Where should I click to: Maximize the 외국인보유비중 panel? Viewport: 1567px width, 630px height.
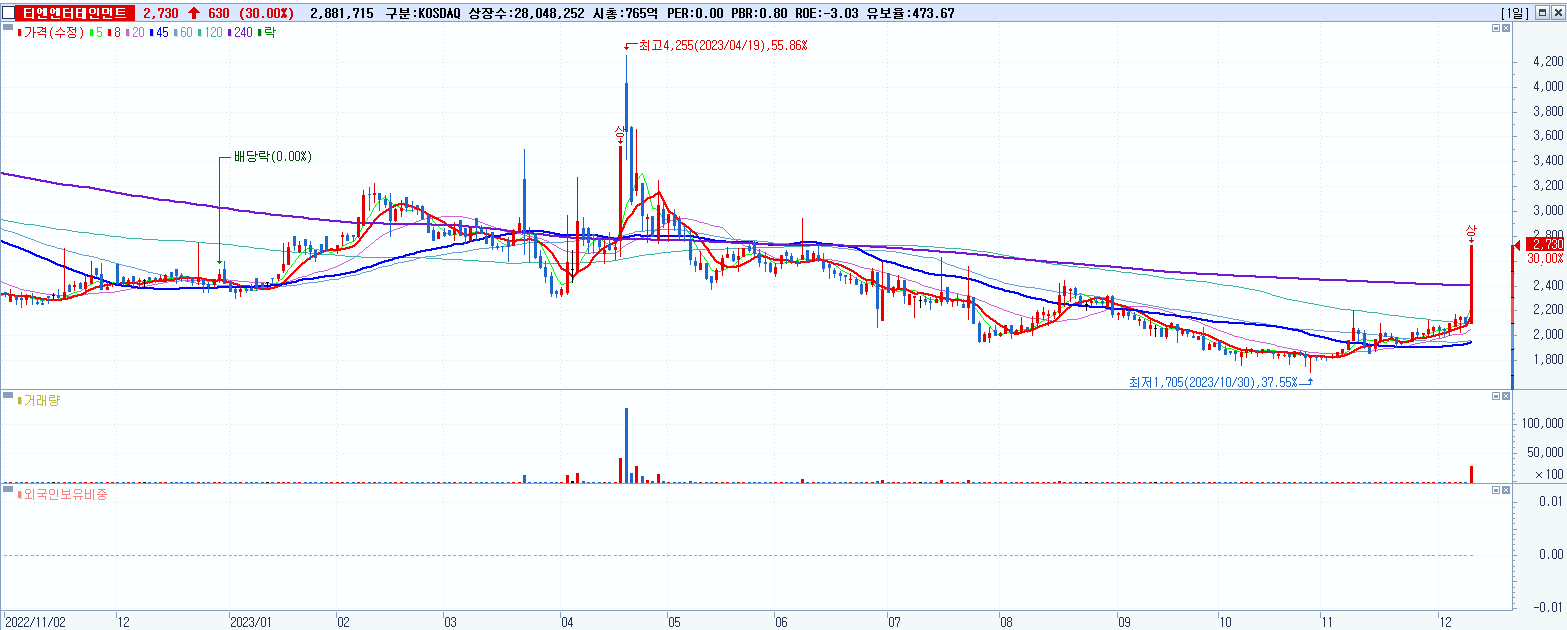(1496, 490)
